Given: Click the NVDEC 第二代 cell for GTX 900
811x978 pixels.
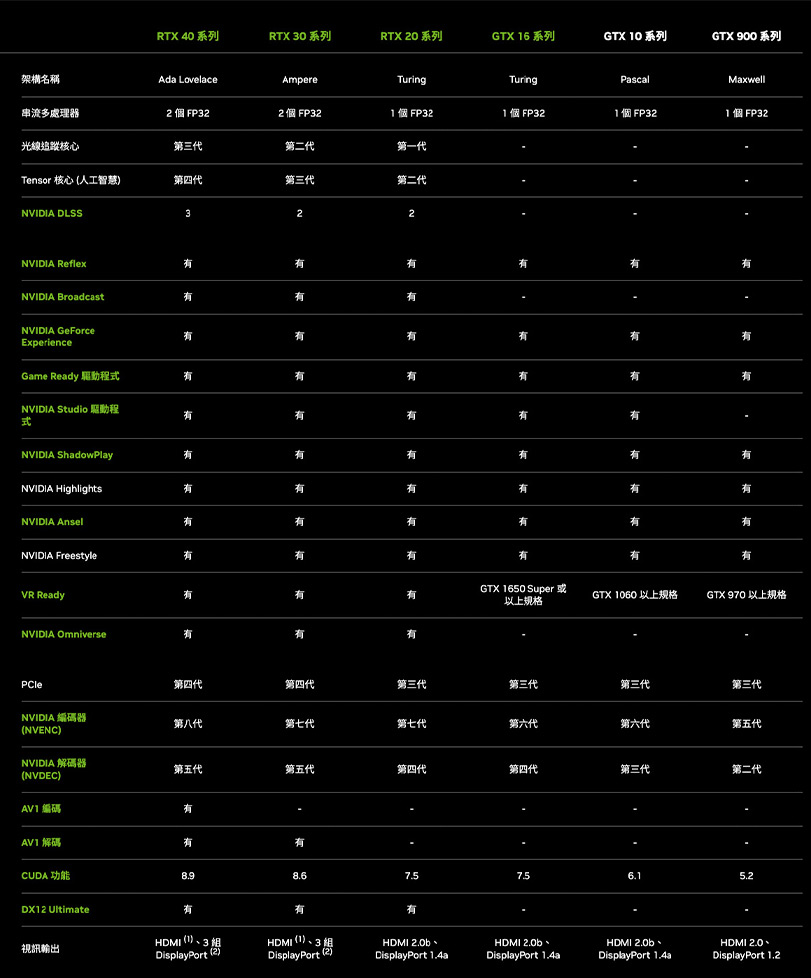Looking at the screenshot, I should 746,769.
